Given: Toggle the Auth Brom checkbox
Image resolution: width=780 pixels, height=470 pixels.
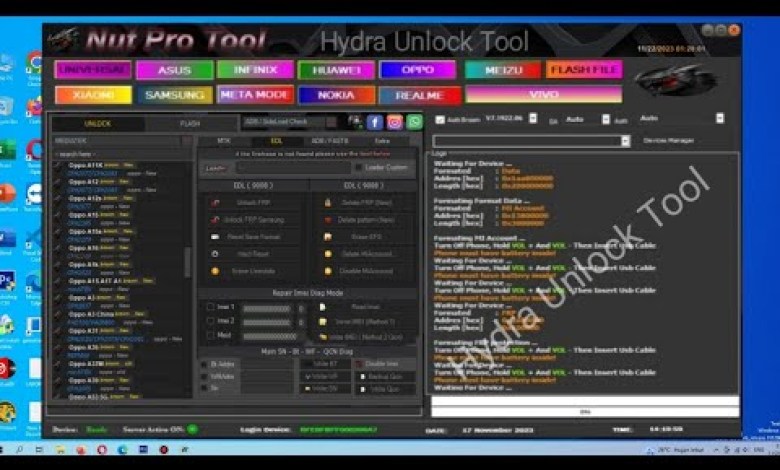Looking at the screenshot, I should (440, 120).
